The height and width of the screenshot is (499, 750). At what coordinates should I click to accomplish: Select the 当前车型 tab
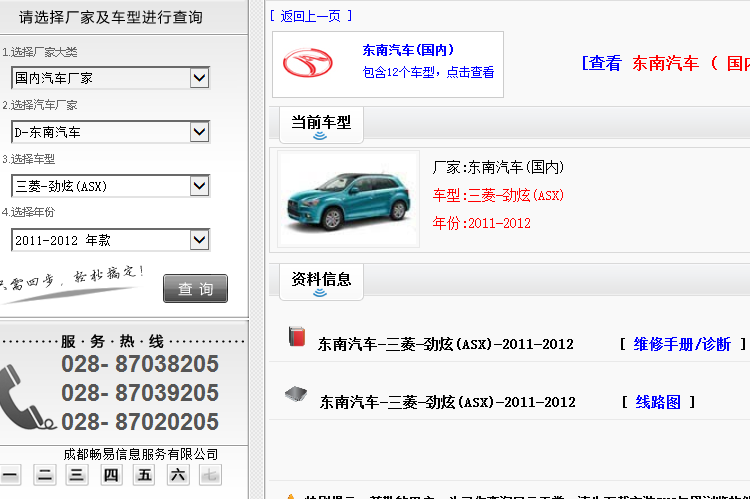coord(321,124)
